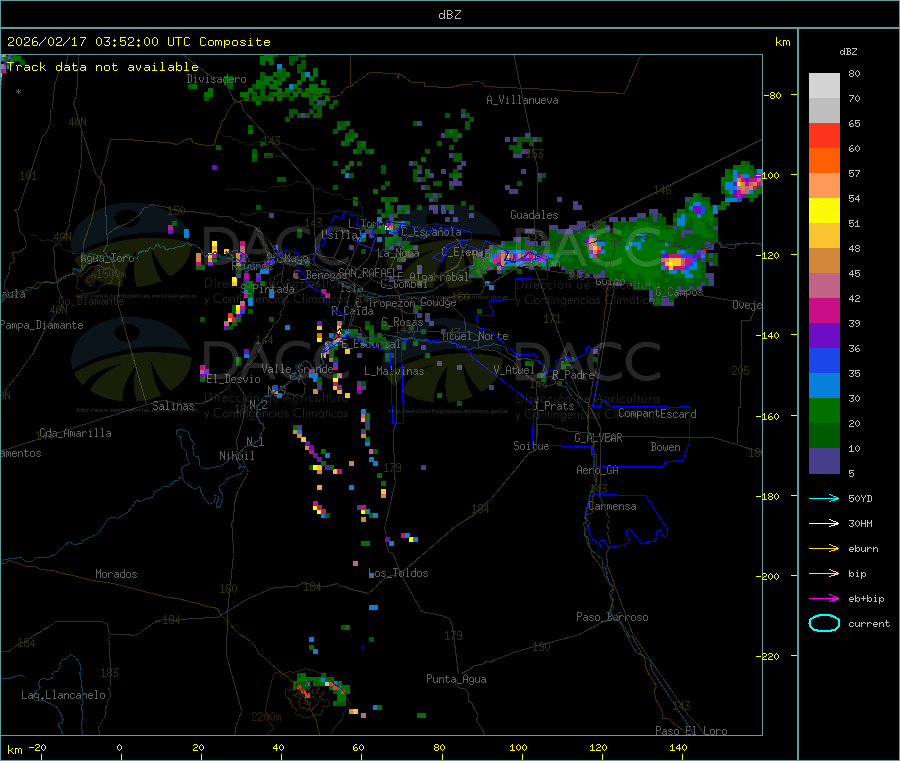Image resolution: width=900 pixels, height=761 pixels.
Task: Click the '-80' km tick on right axis
Action: point(773,95)
